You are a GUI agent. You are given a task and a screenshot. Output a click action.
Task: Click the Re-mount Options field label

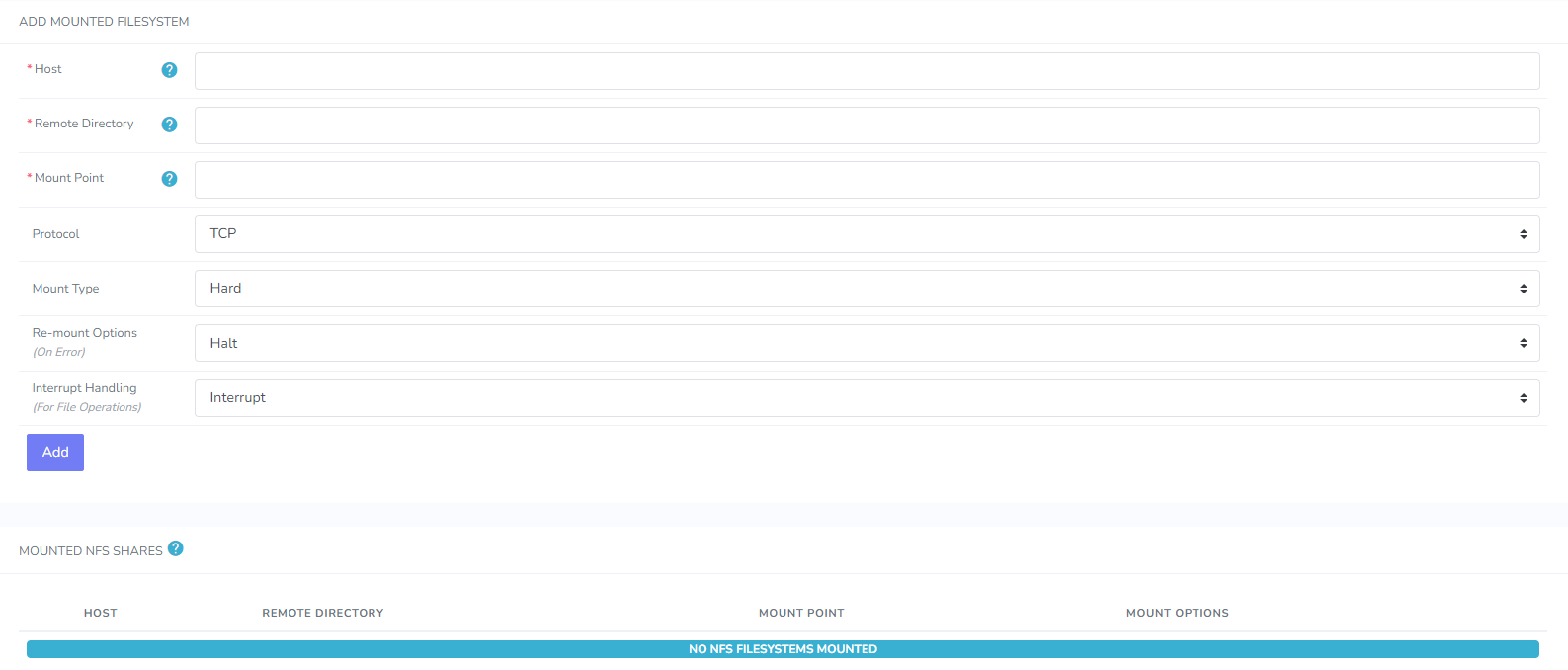[85, 333]
